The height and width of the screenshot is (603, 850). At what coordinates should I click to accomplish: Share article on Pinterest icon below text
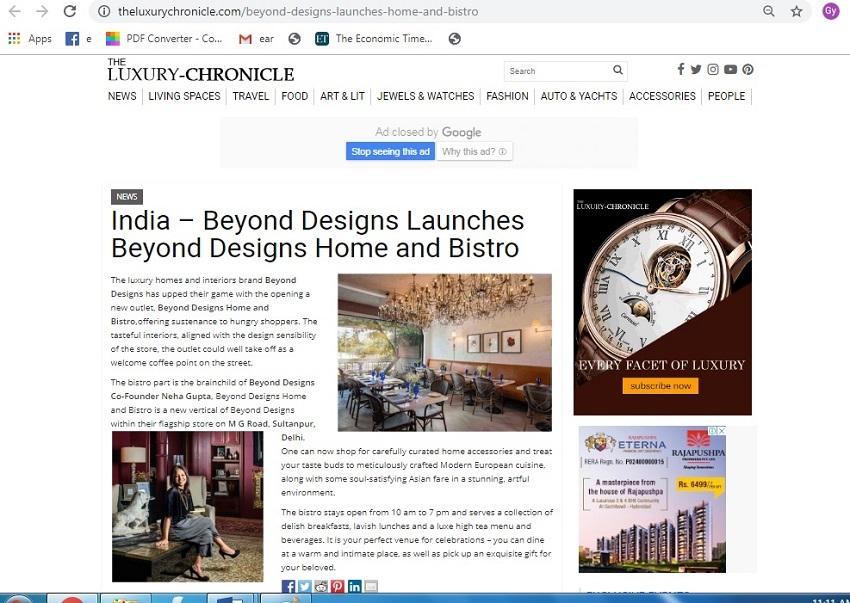pos(338,586)
